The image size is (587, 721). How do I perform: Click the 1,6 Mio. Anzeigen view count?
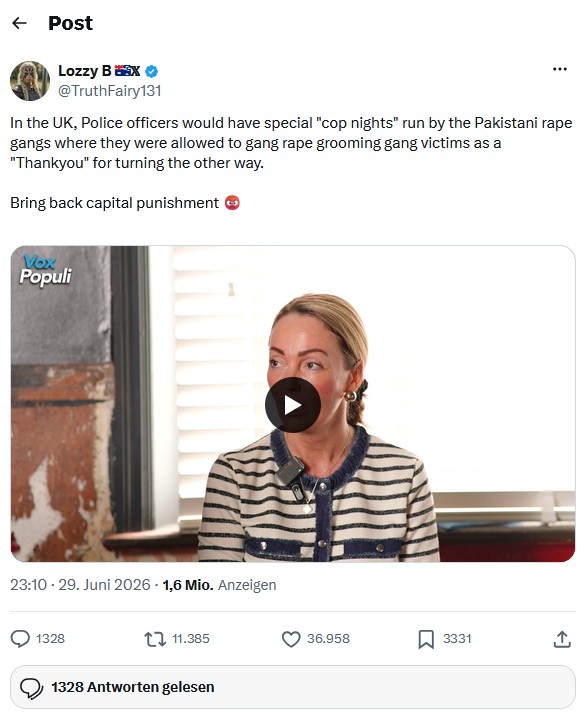(219, 585)
